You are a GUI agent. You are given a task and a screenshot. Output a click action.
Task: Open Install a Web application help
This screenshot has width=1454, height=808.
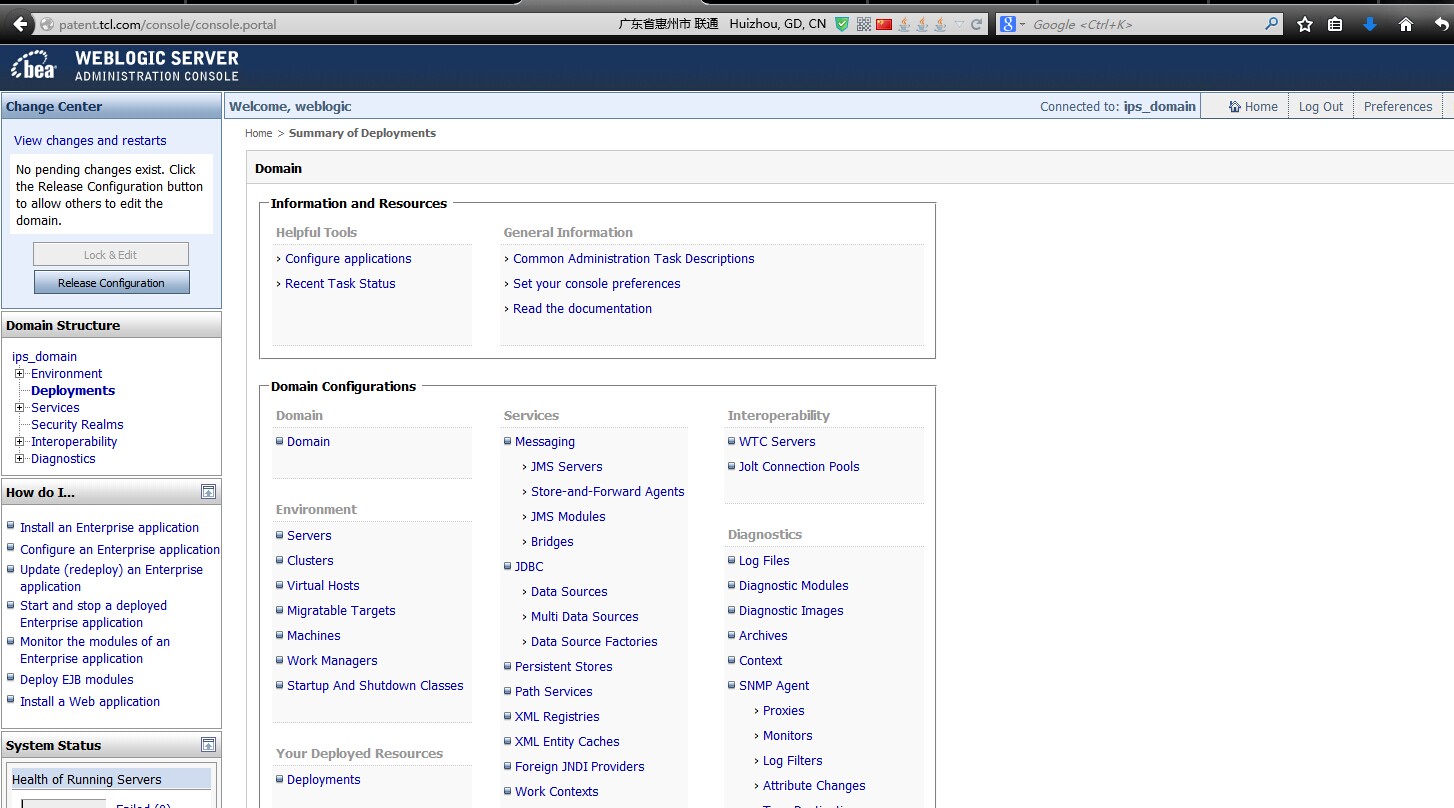(90, 702)
